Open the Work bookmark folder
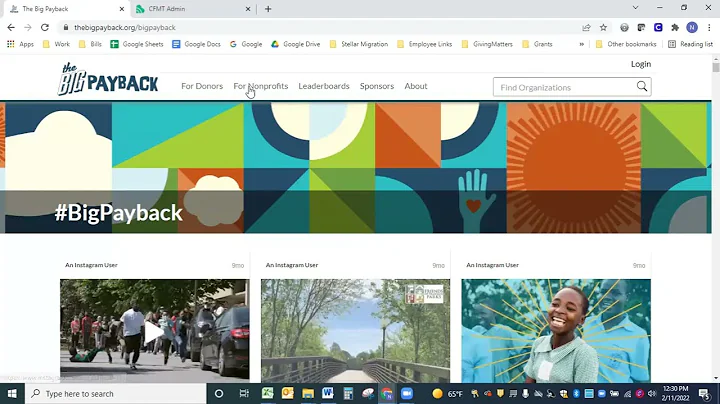This screenshot has height=404, width=720. point(56,44)
